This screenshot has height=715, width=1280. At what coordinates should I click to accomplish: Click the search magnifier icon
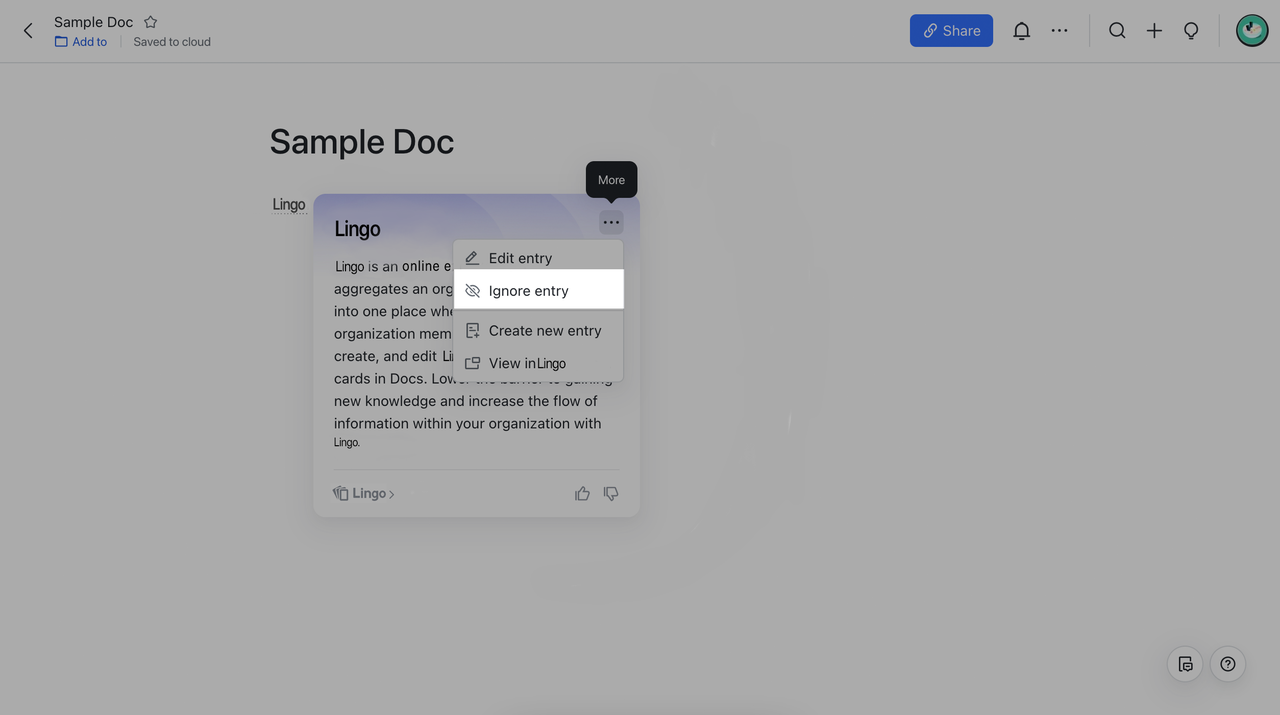[x=1117, y=31]
